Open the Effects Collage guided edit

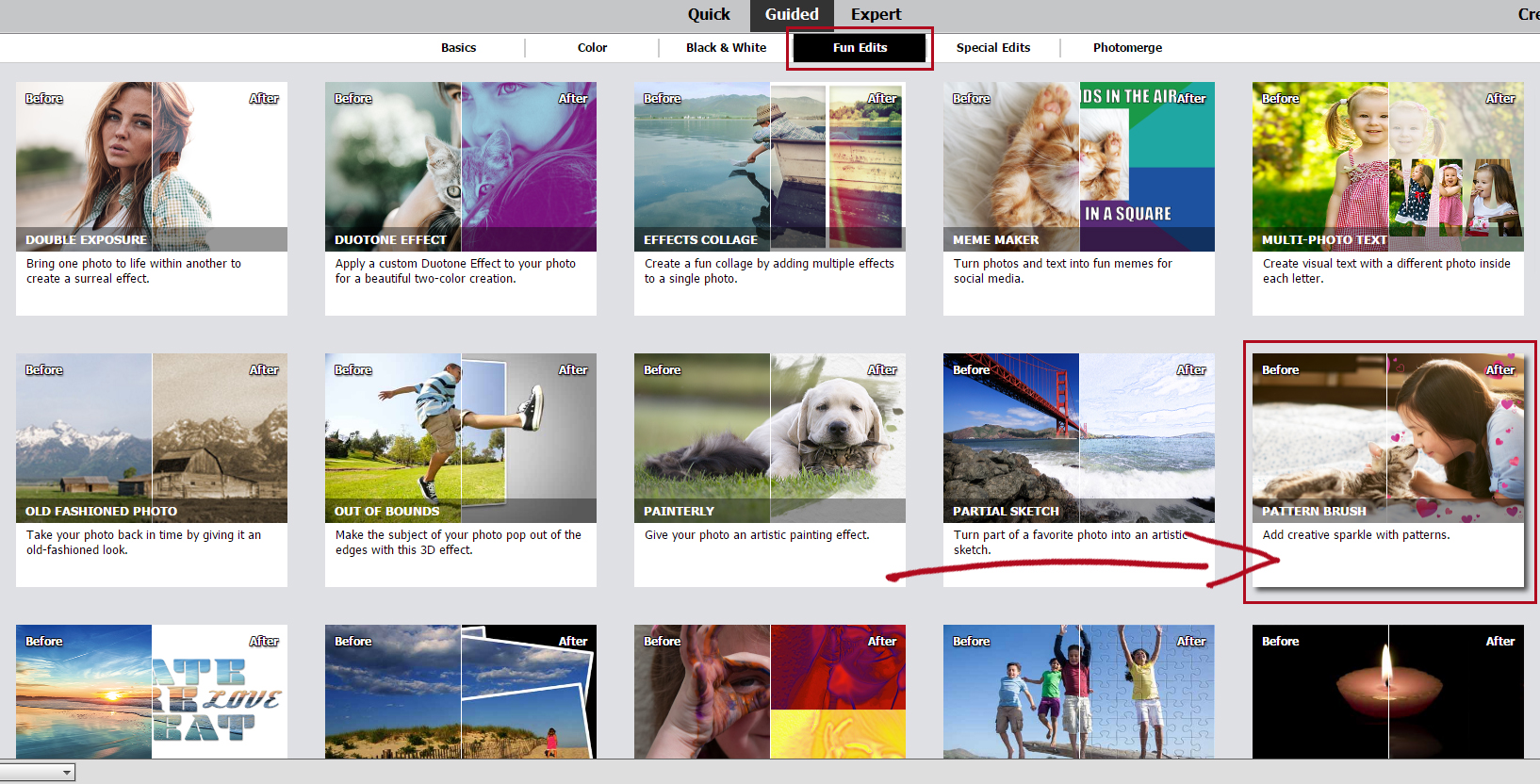[770, 167]
